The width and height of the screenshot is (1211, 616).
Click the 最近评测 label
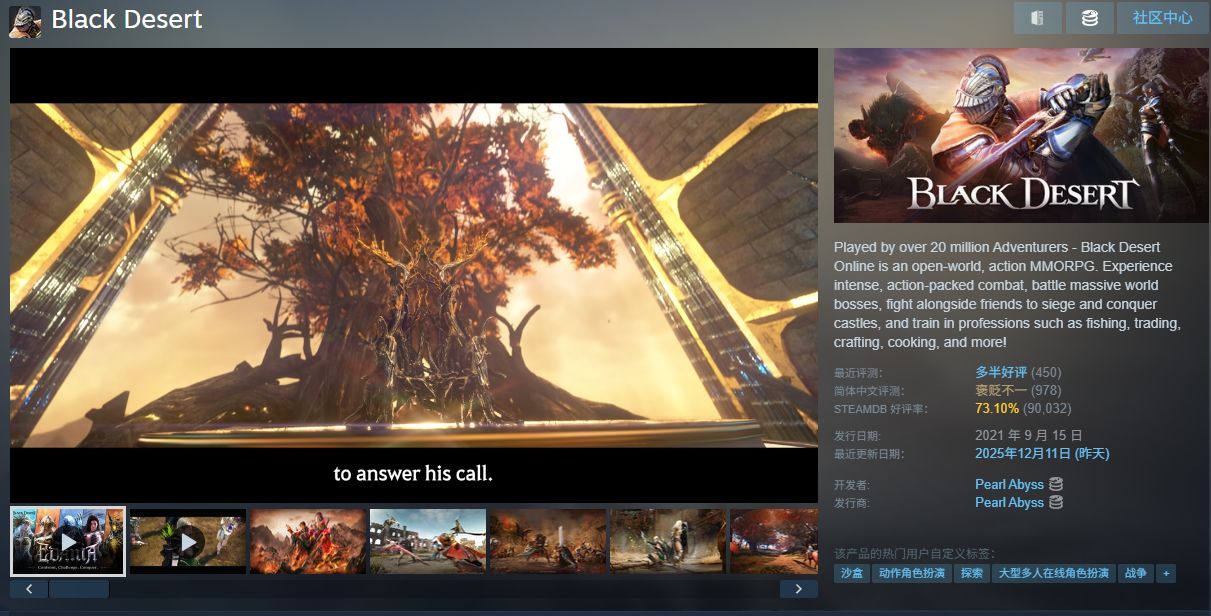859,372
